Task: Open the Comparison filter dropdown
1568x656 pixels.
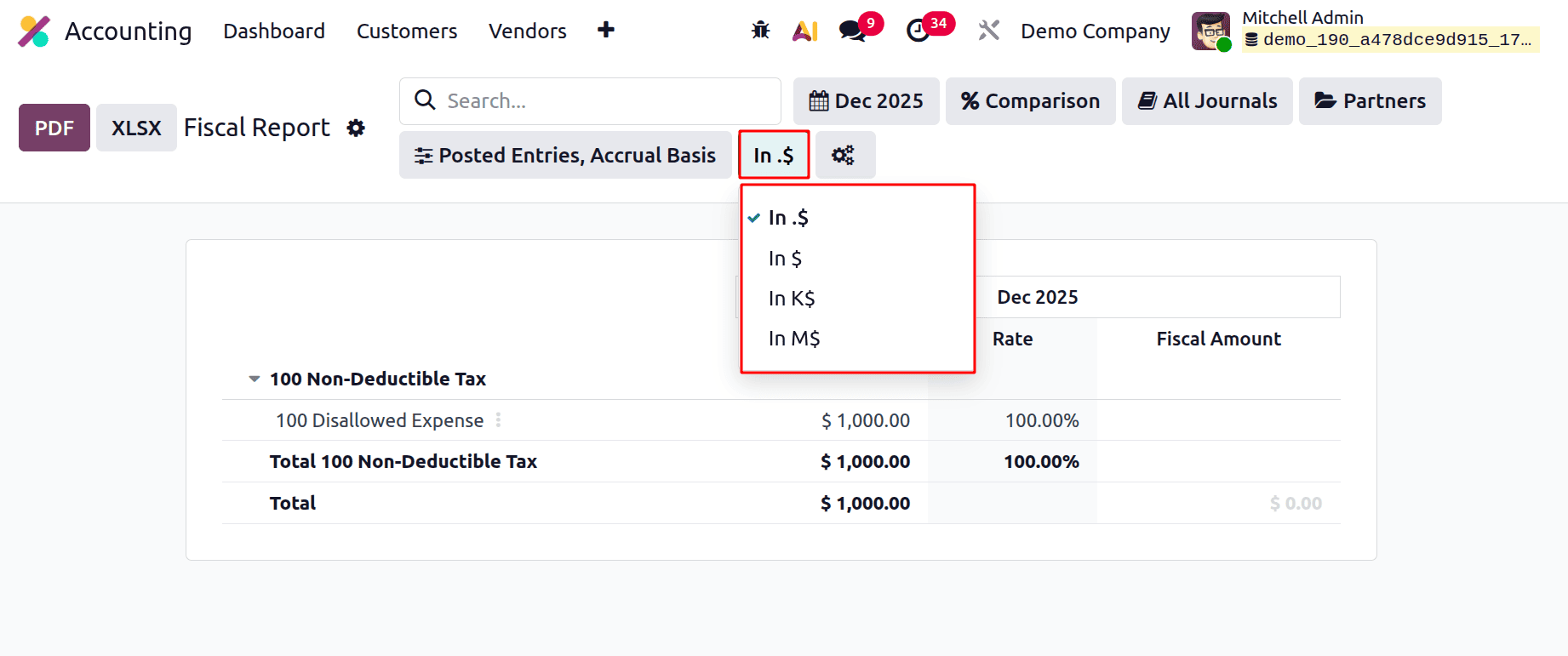Action: [1031, 101]
